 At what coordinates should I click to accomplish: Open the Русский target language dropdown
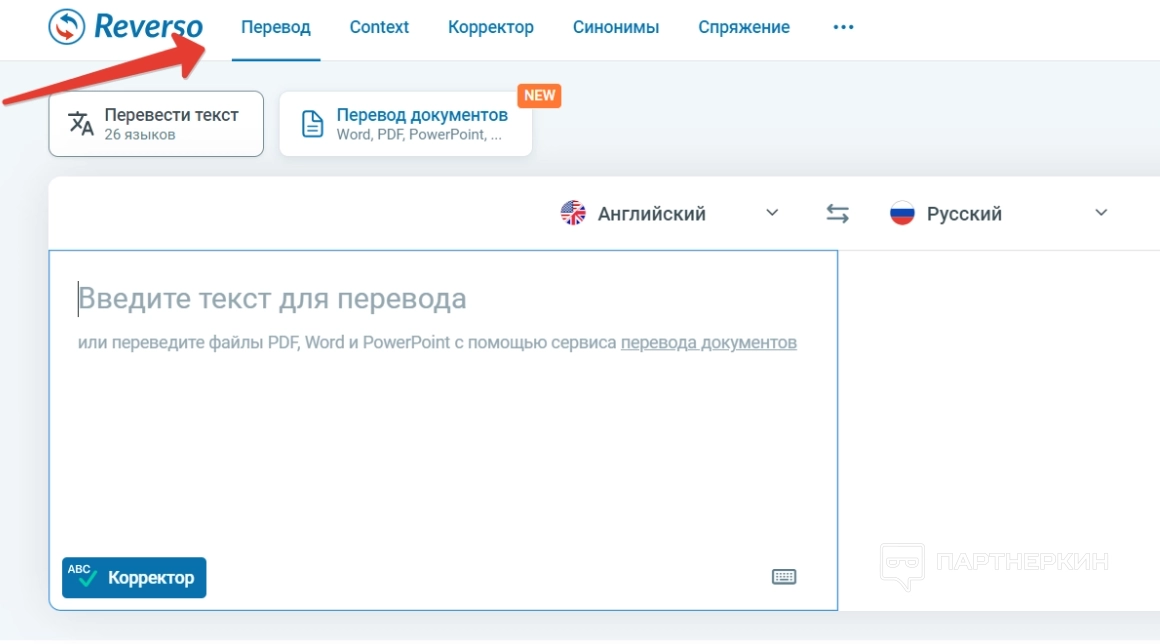coord(999,214)
